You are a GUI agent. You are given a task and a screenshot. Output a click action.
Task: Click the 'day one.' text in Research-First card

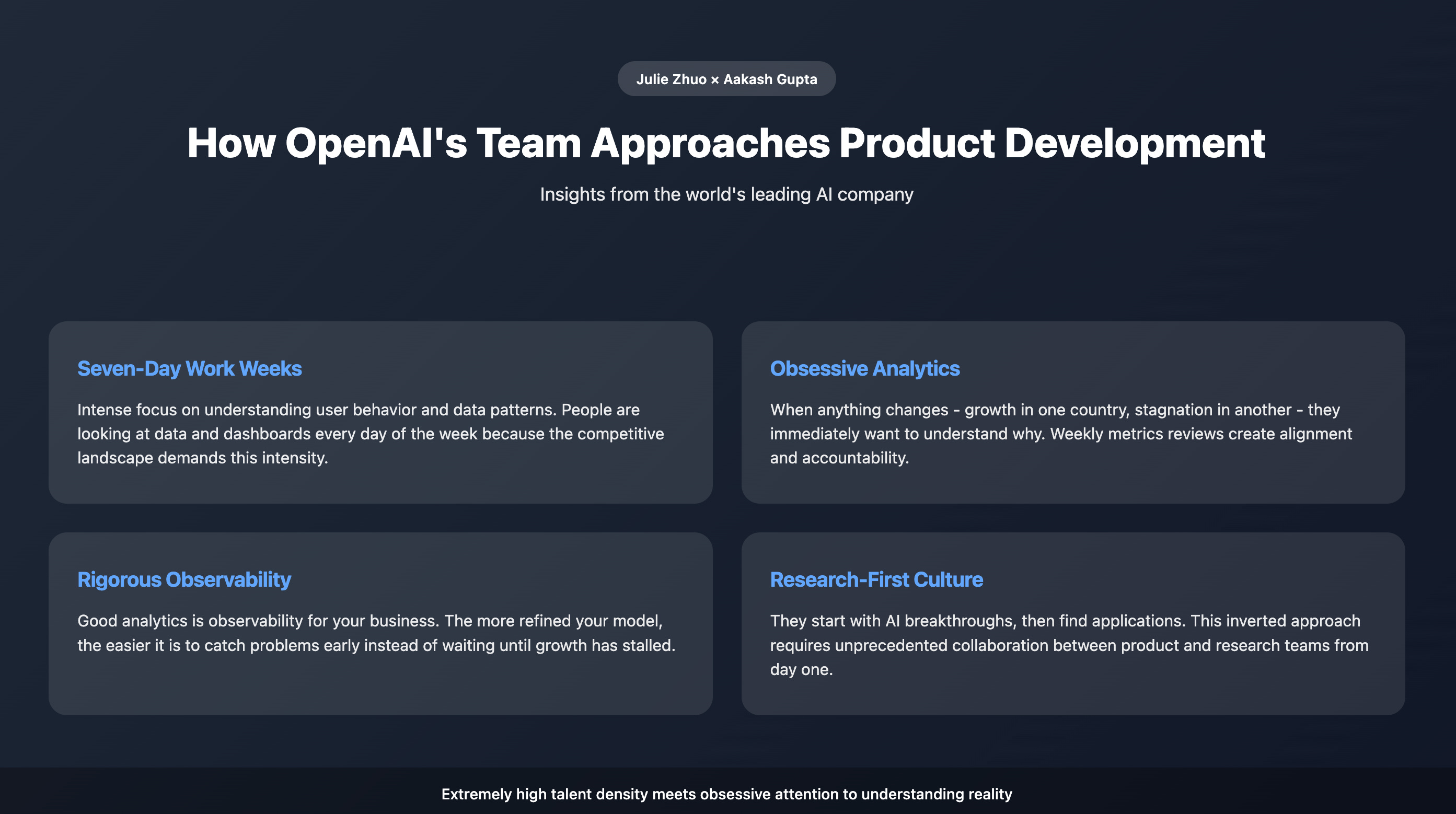pos(801,669)
